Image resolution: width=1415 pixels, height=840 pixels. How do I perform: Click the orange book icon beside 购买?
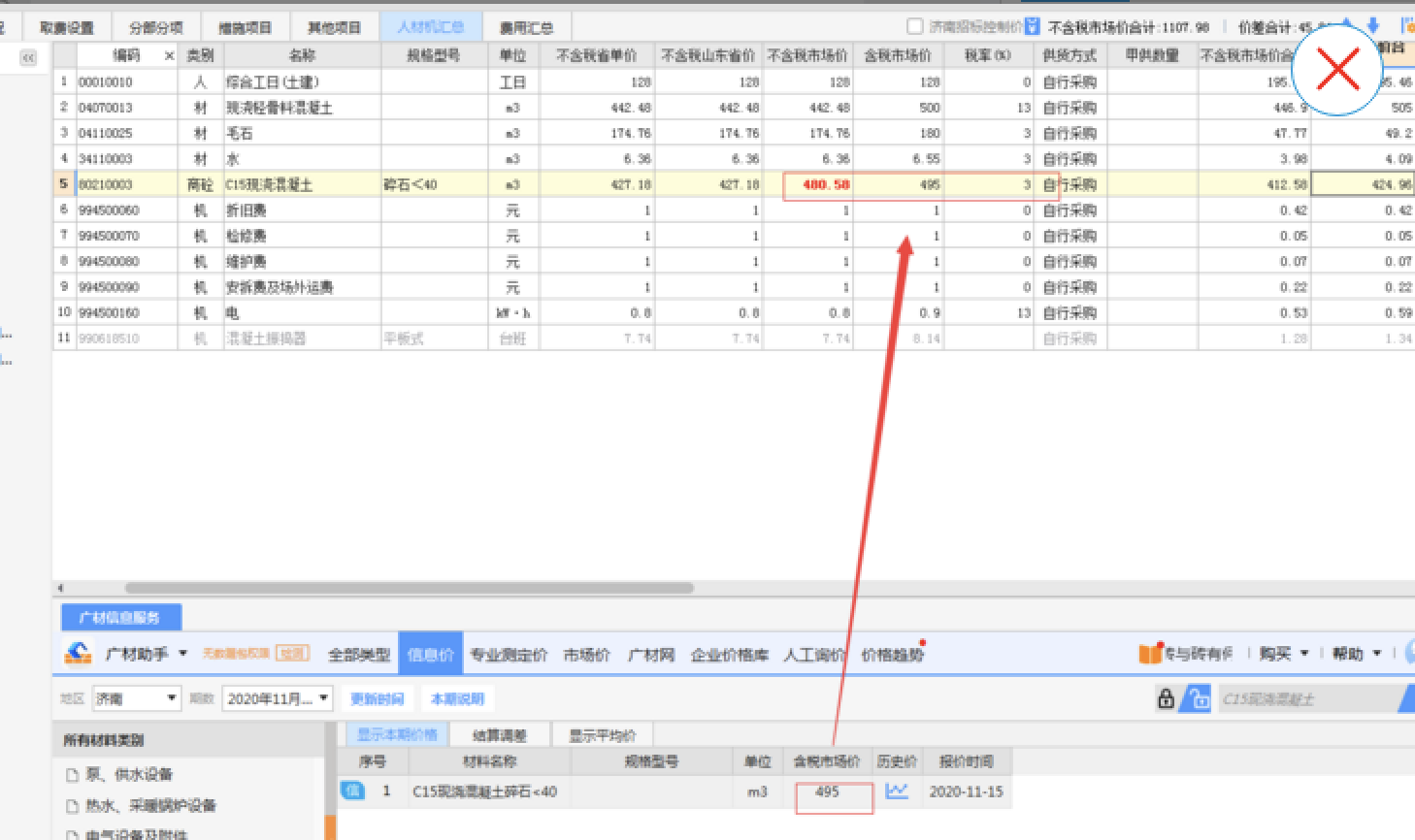(x=1150, y=654)
